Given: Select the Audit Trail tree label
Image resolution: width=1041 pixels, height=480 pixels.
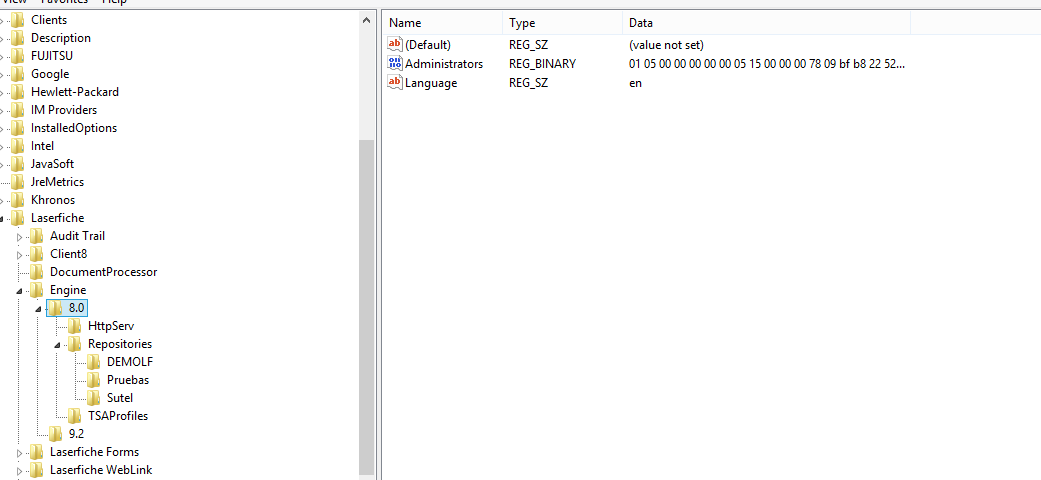Looking at the screenshot, I should 77,236.
